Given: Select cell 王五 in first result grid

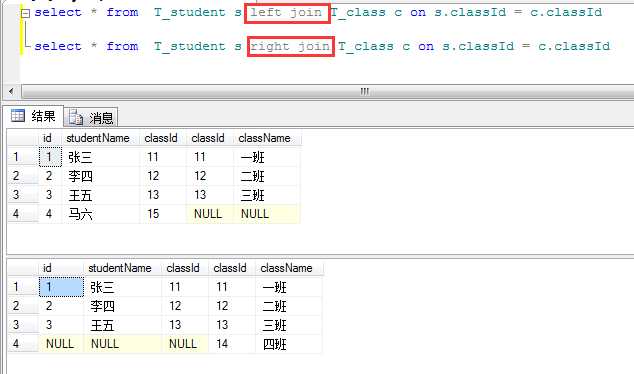Looking at the screenshot, I should [x=101, y=195].
